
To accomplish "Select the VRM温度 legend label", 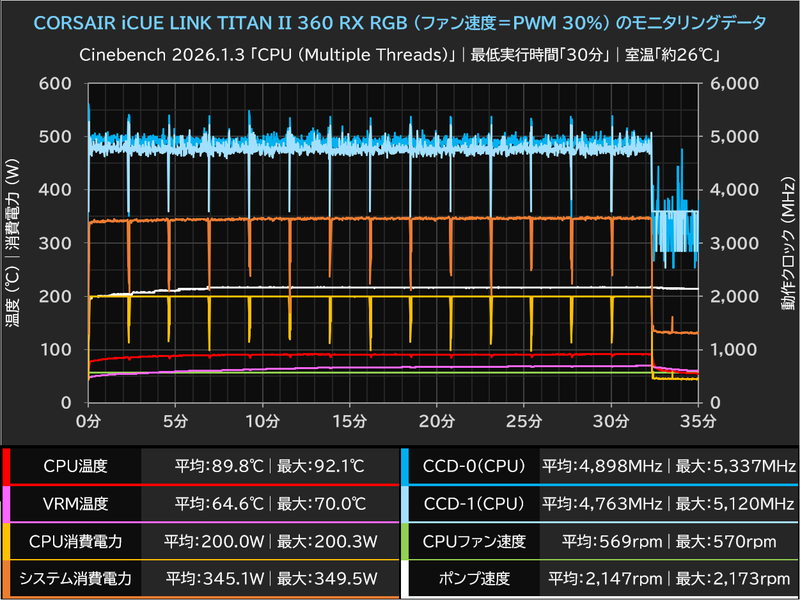I will 76,504.
